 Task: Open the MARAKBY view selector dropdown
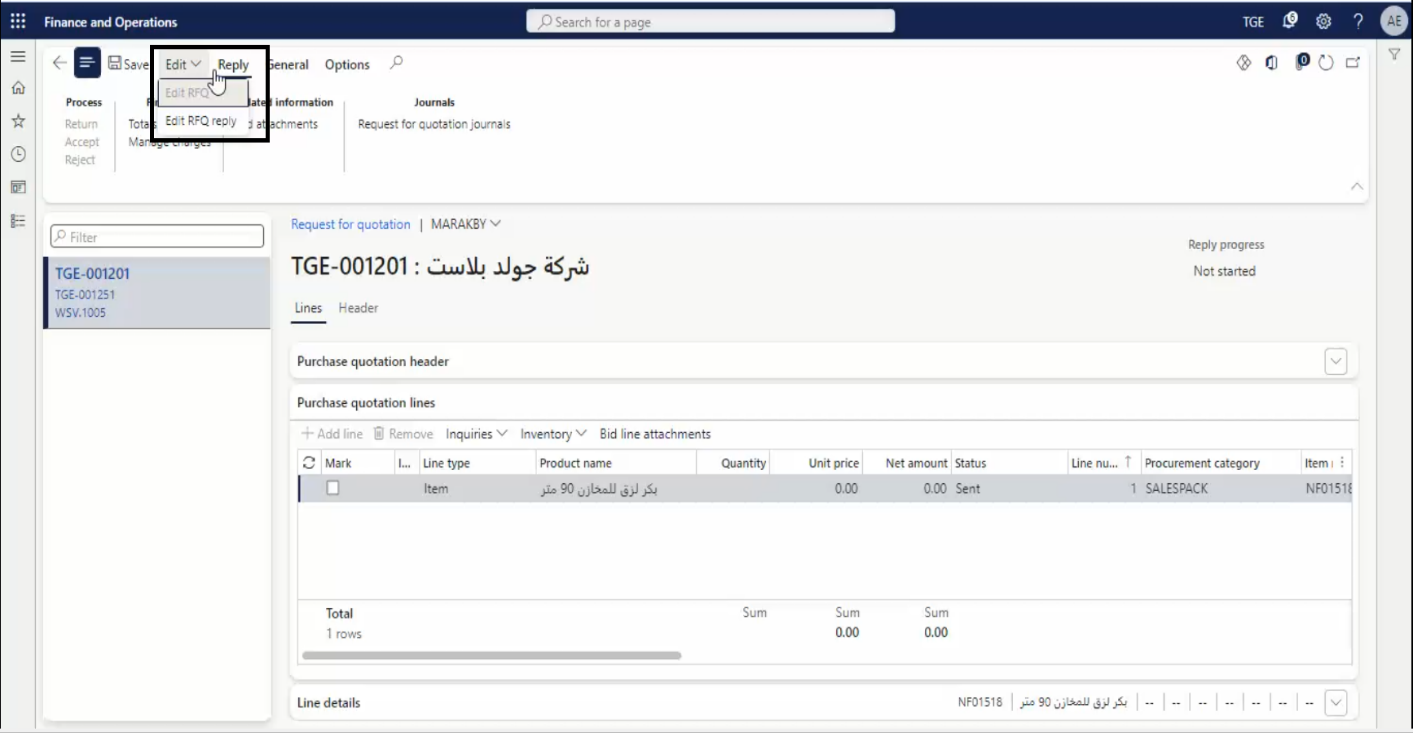click(x=466, y=224)
